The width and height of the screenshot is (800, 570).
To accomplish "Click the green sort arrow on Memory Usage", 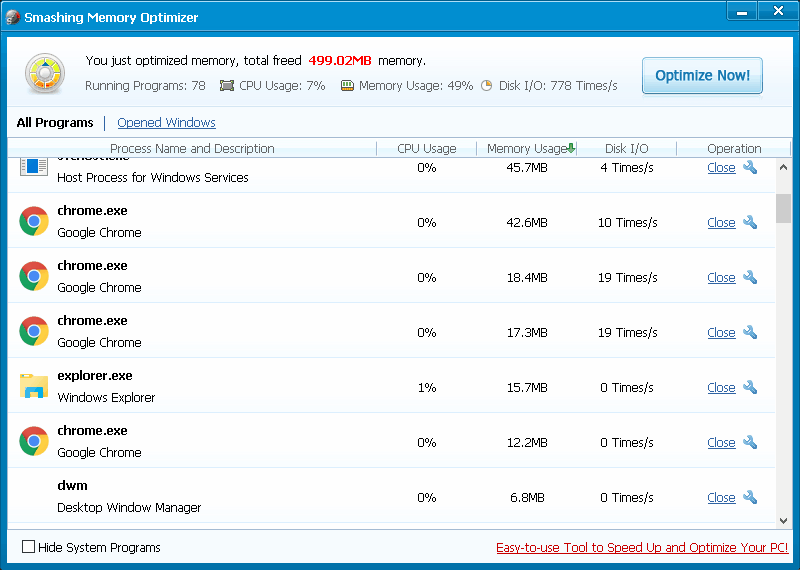I will [571, 148].
